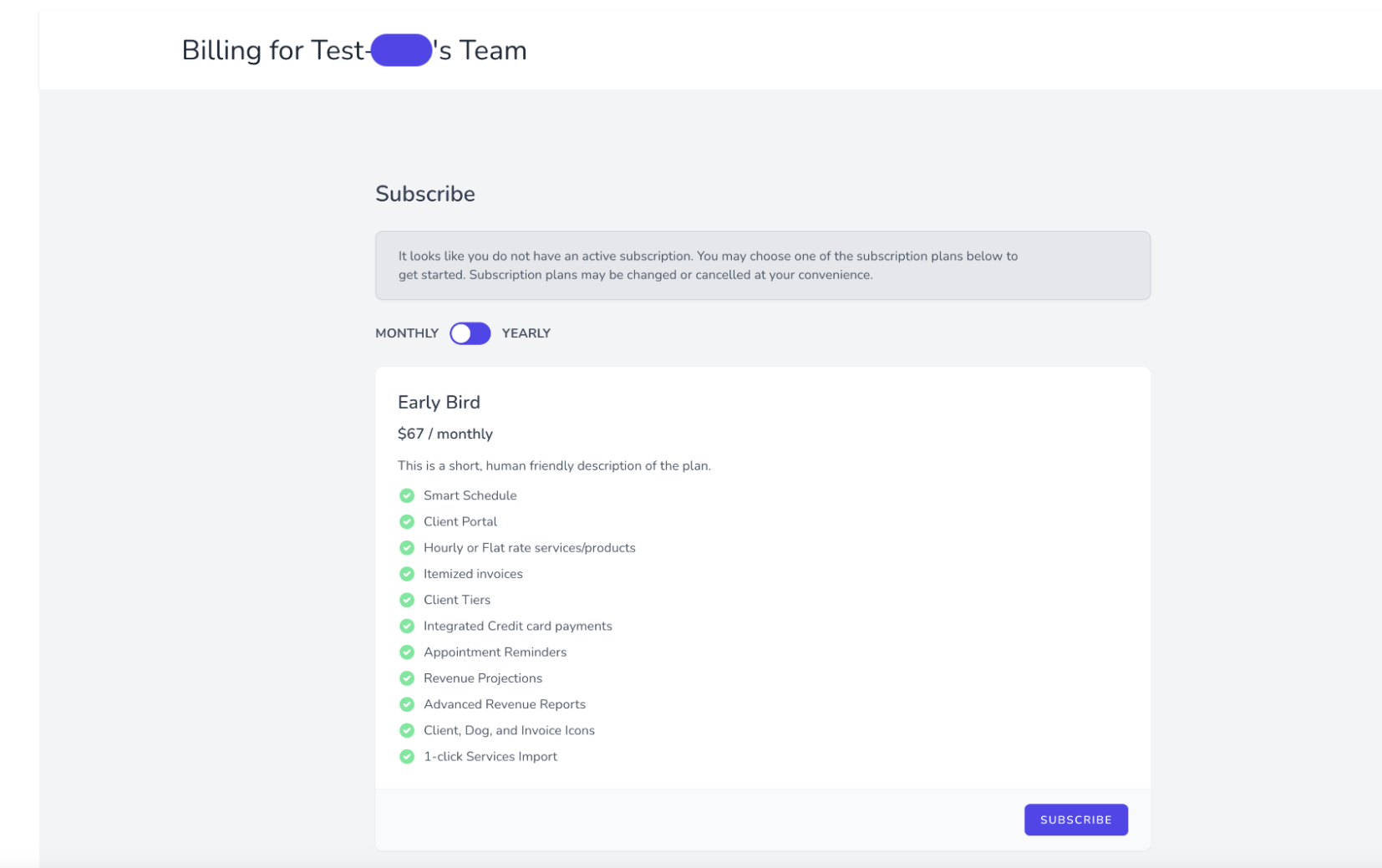
Task: Click the 'Itemized invoices' feature text
Action: [x=473, y=574]
